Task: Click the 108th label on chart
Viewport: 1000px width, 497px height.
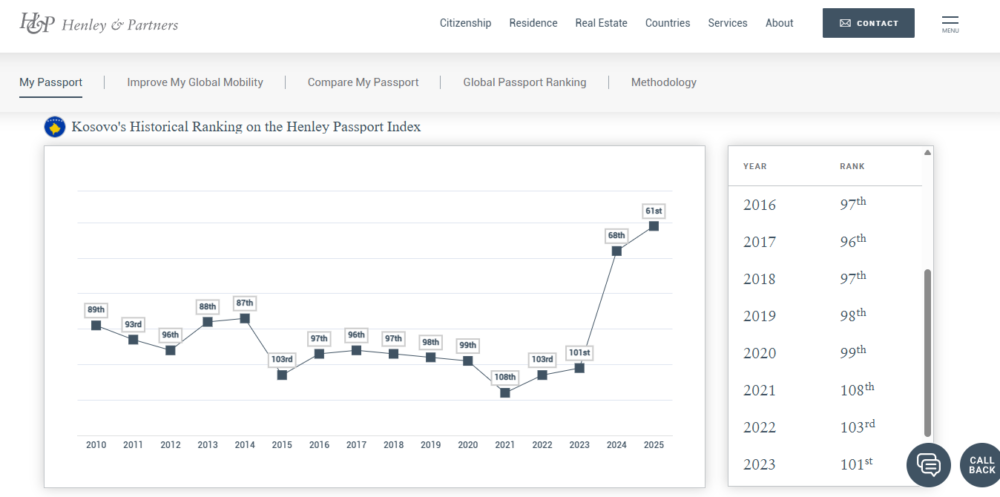Action: click(505, 377)
